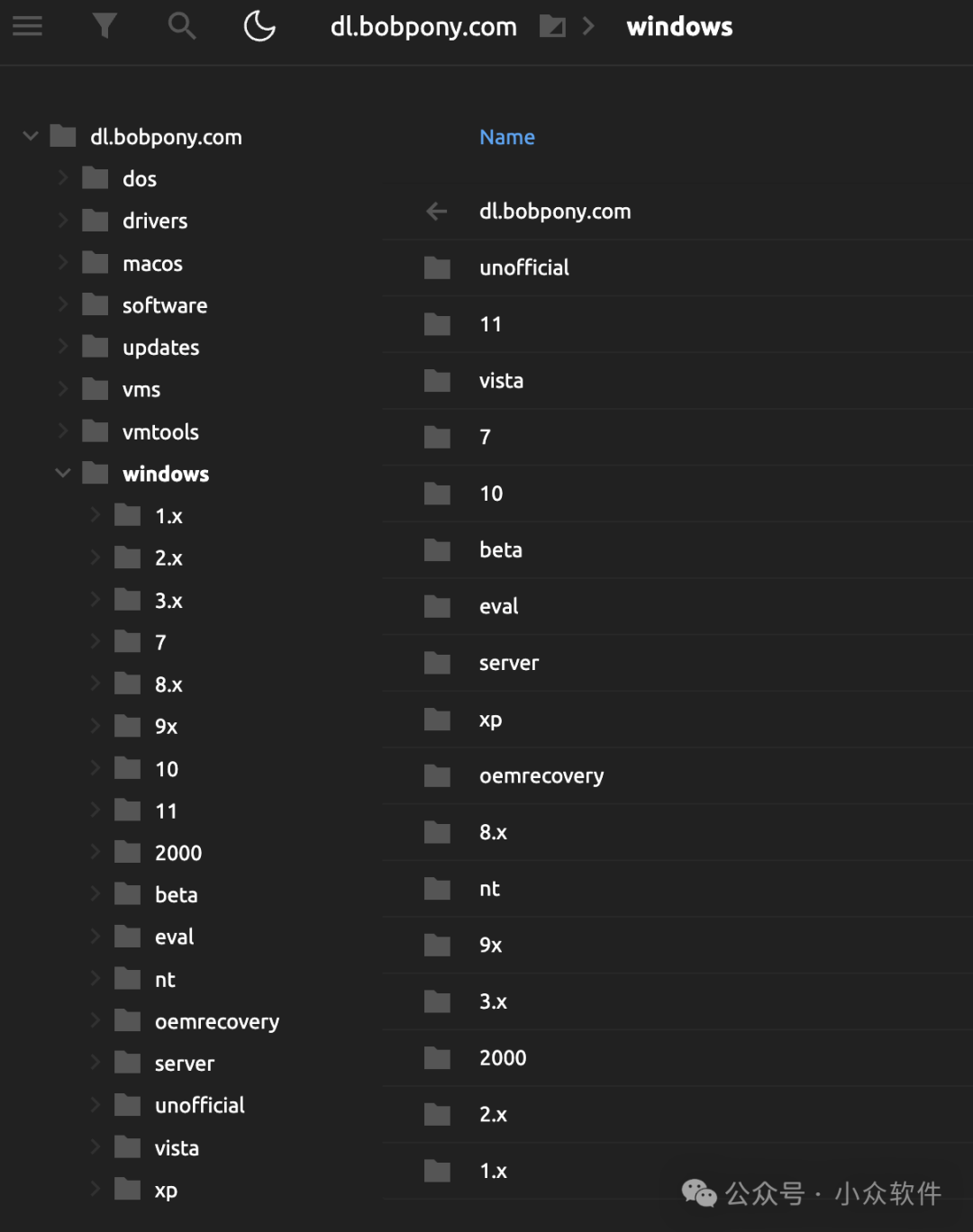Open the unofficial folder icon in list
This screenshot has height=1232, width=973.
tap(438, 268)
